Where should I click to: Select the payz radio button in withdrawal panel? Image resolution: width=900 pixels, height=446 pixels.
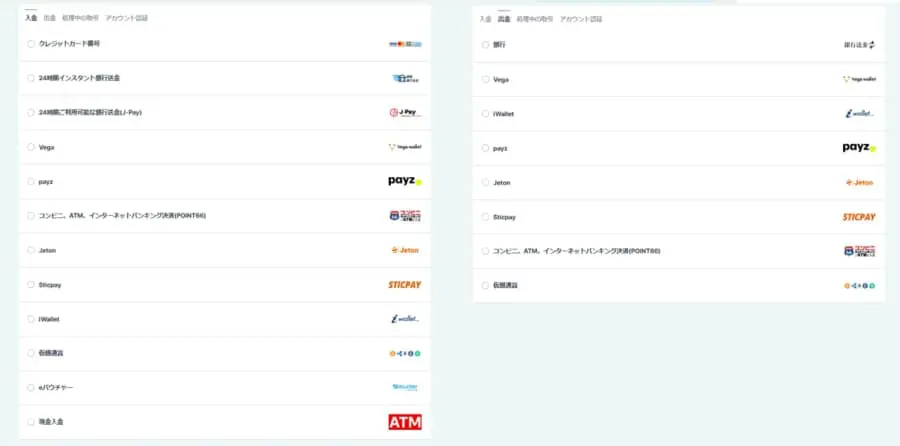click(x=486, y=148)
